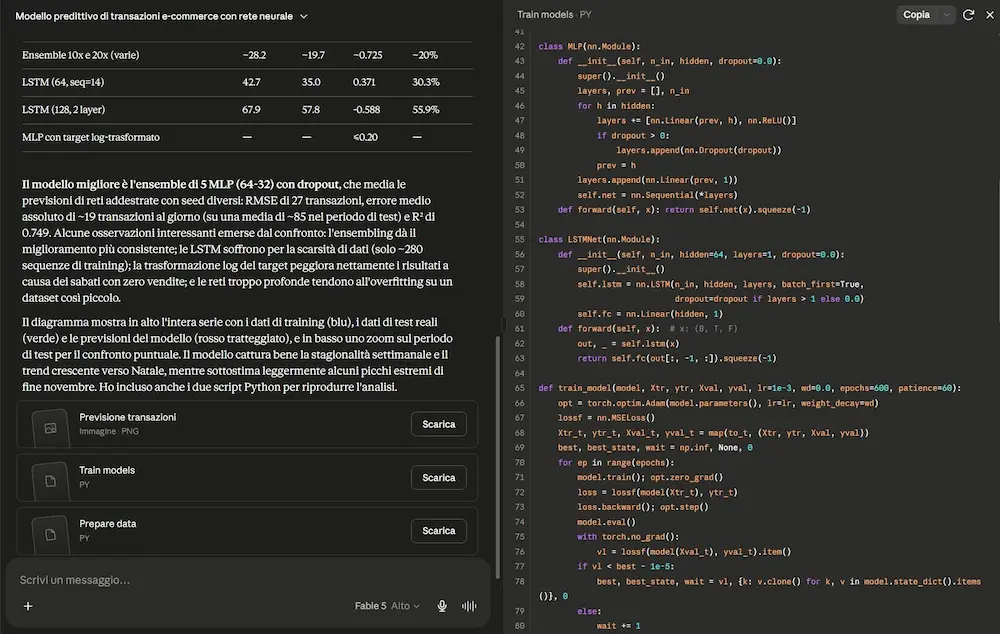Click code line 65 def train_model
The image size is (1000, 634).
[x=749, y=388]
